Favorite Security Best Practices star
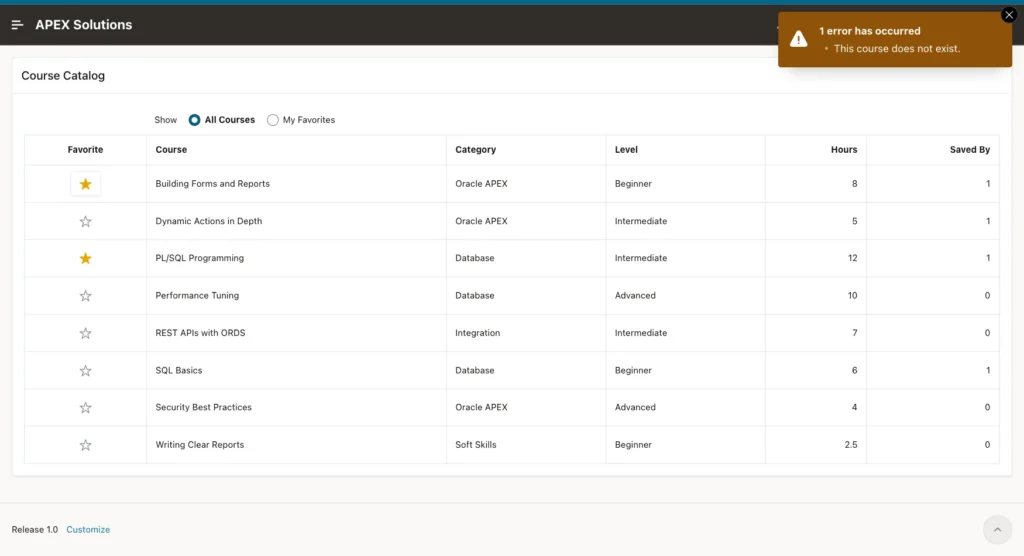The height and width of the screenshot is (556, 1024). coord(86,408)
